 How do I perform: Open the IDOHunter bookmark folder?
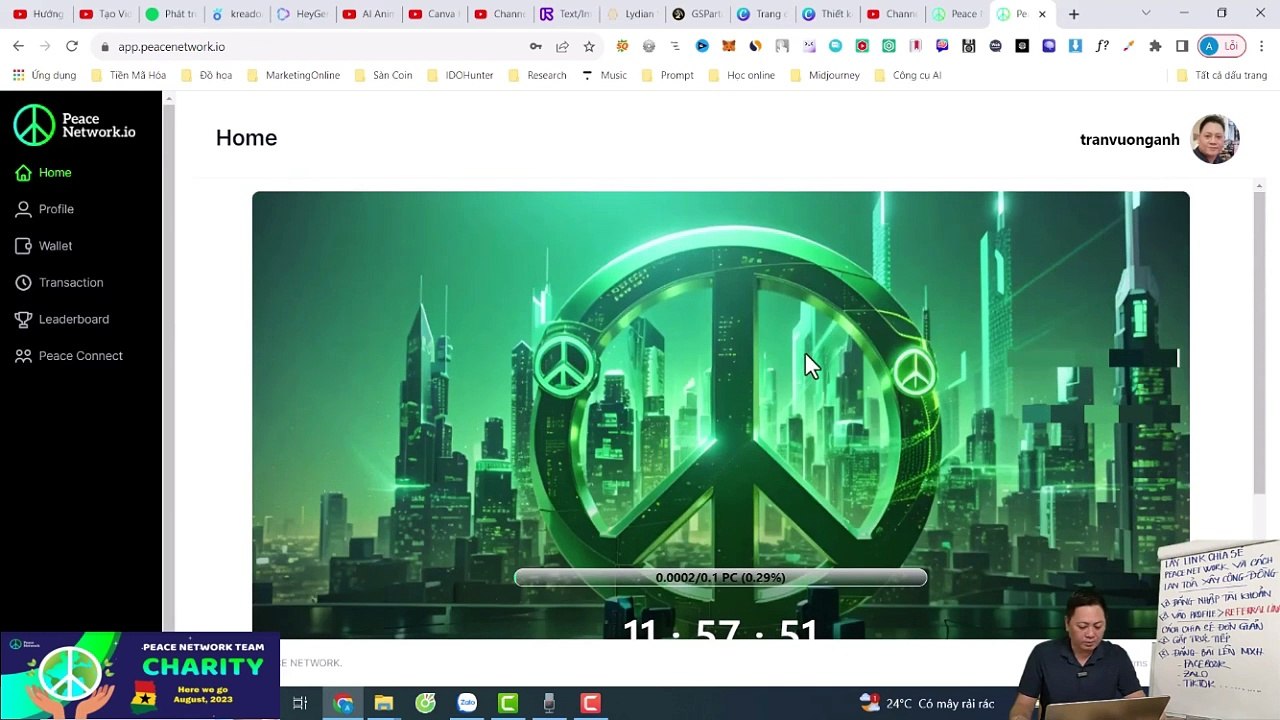459,75
